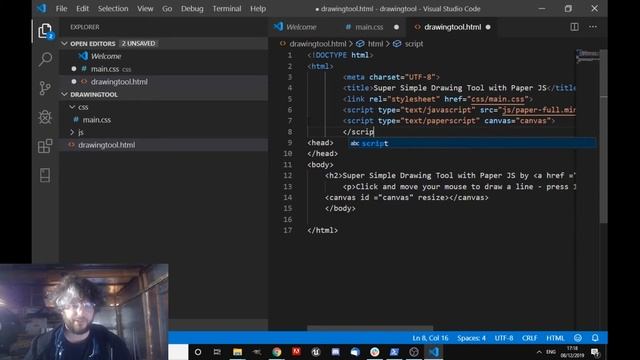640x360 pixels.
Task: Click the editor horizontal scrollbar
Action: [370, 328]
